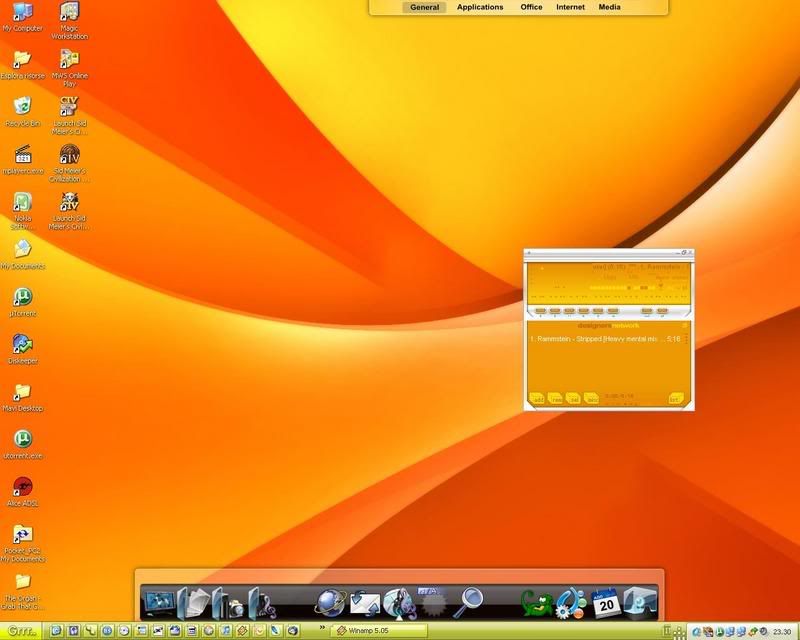This screenshot has width=800, height=640.
Task: Click the ice cube dock icon
Action: 640,603
